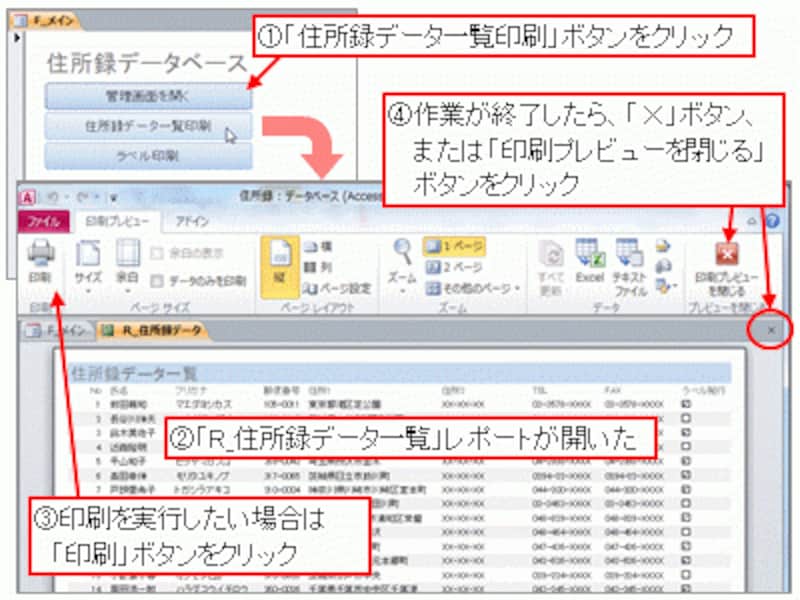800x600 pixels.
Task: Open the ファイル tab
Action: tap(43, 221)
